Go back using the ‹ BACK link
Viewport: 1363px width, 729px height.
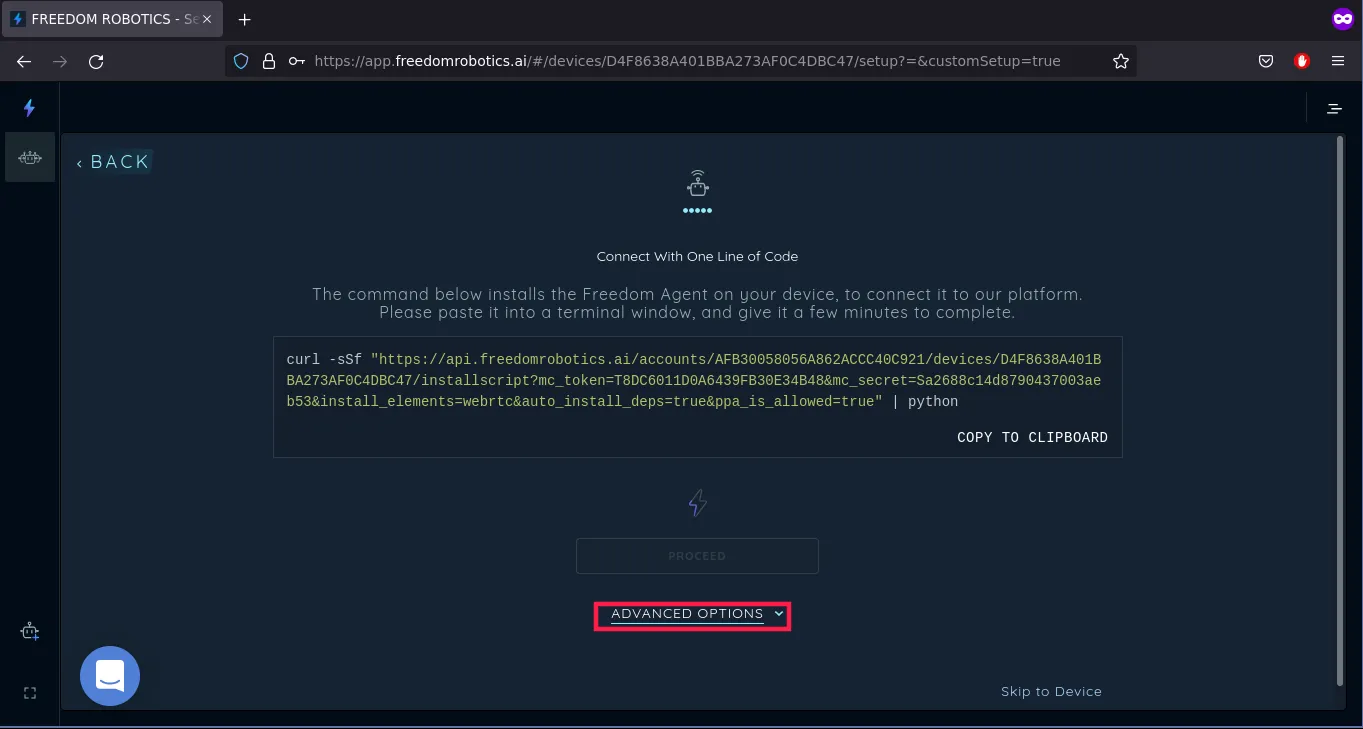[x=113, y=162]
